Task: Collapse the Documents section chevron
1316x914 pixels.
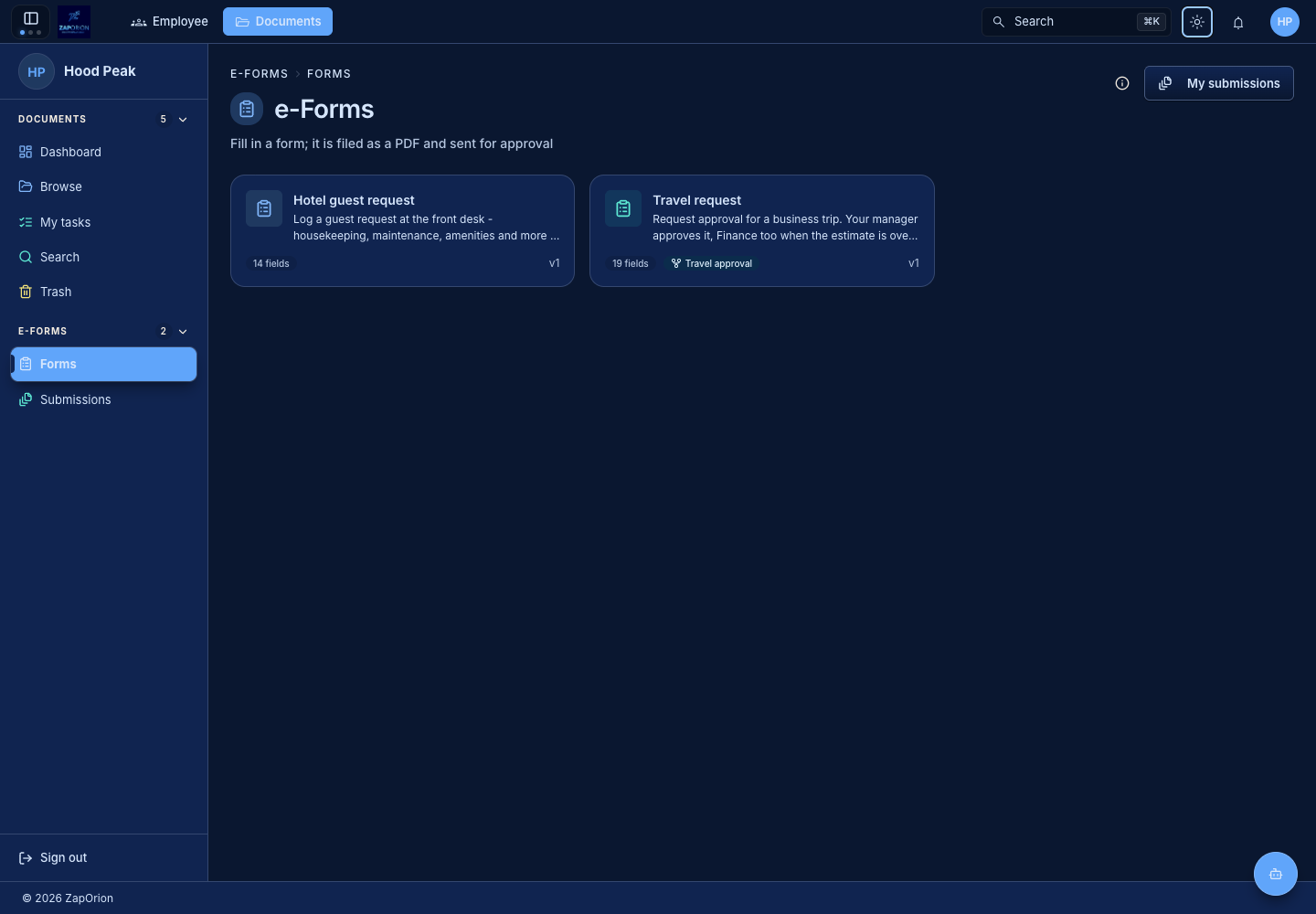Action: point(183,120)
